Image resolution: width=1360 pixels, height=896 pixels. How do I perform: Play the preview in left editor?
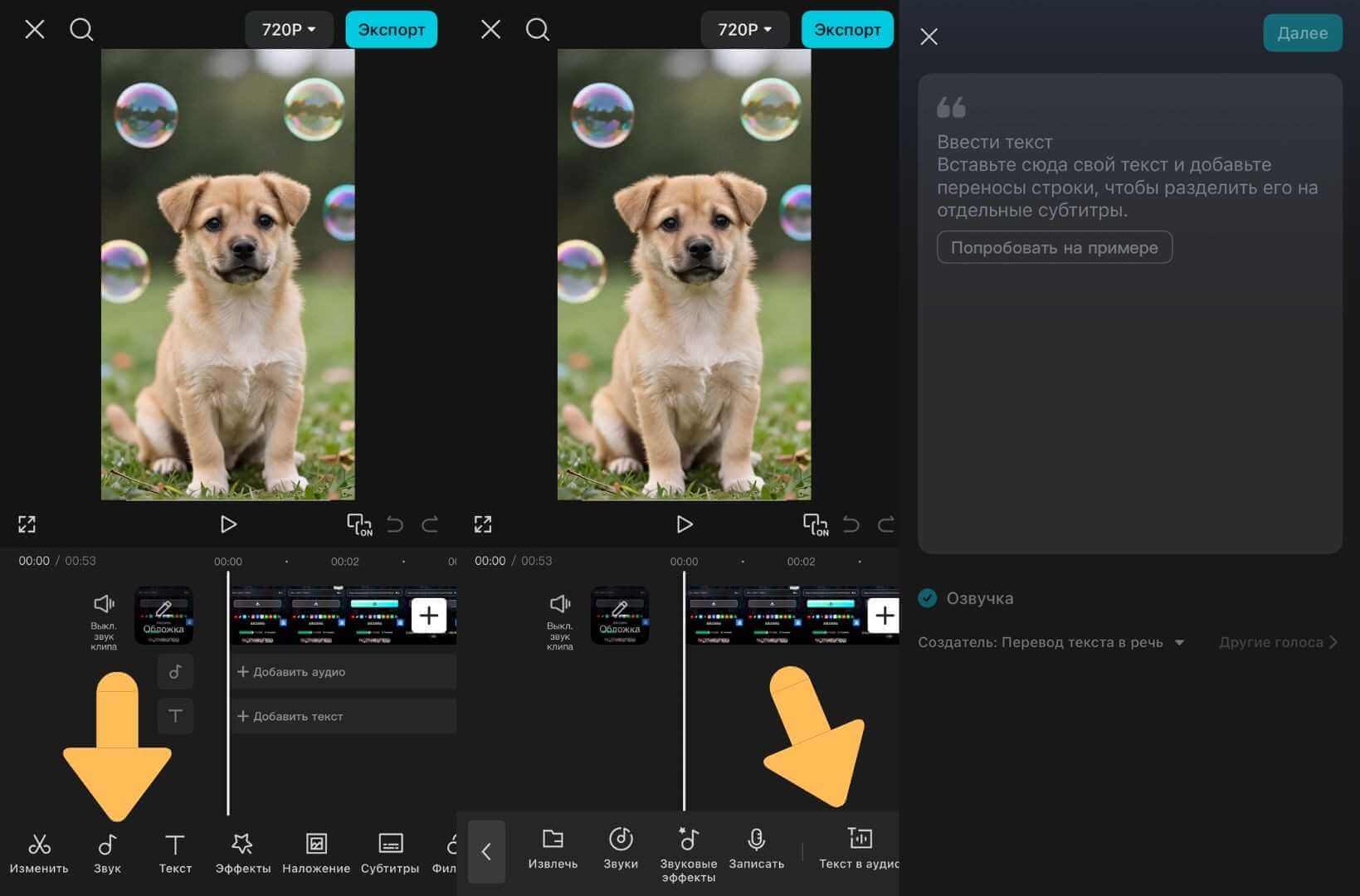[x=228, y=524]
